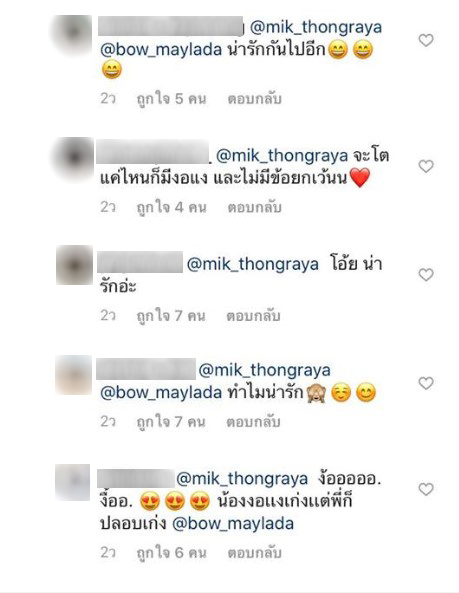
Task: Open @mik_thongraya mention in the first comment
Action: pos(316,28)
